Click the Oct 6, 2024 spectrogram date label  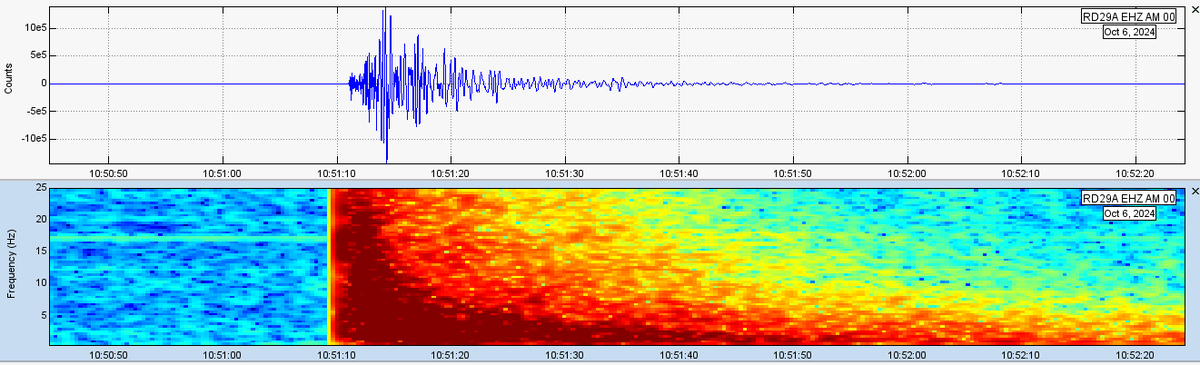[1130, 214]
